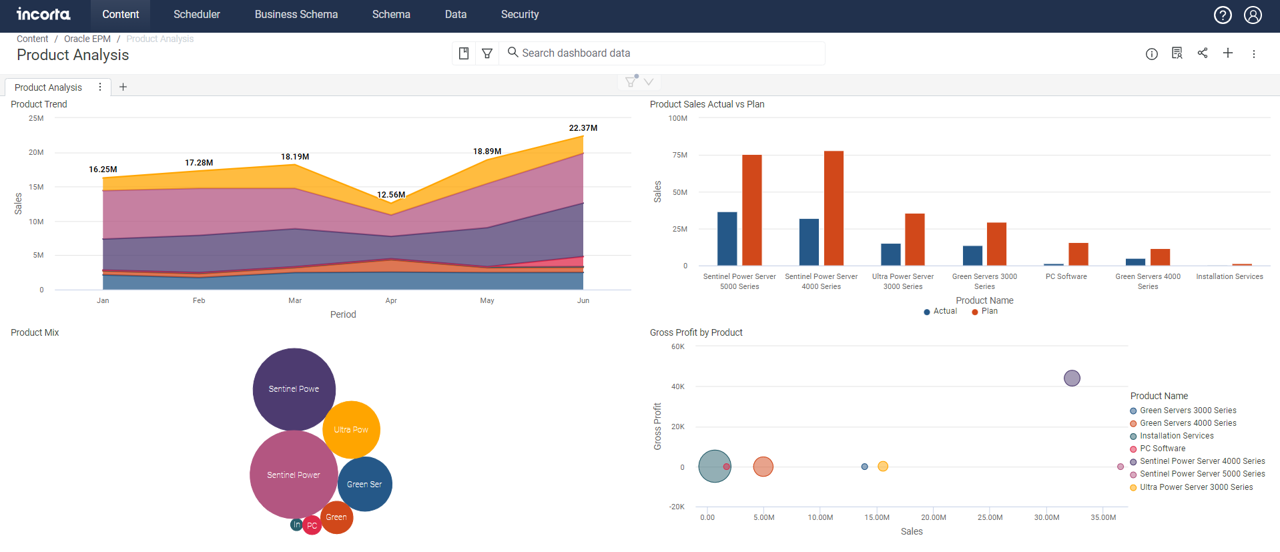Click the Product Sales Actual vs Plan title
Image resolution: width=1280 pixels, height=552 pixels.
pyautogui.click(x=707, y=104)
